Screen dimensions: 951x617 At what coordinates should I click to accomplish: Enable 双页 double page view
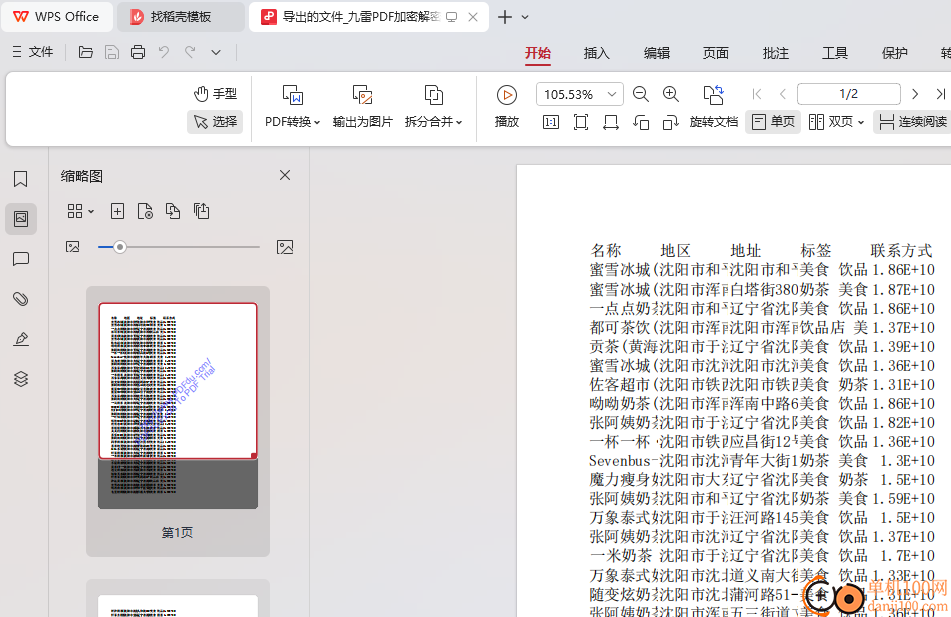pyautogui.click(x=830, y=122)
